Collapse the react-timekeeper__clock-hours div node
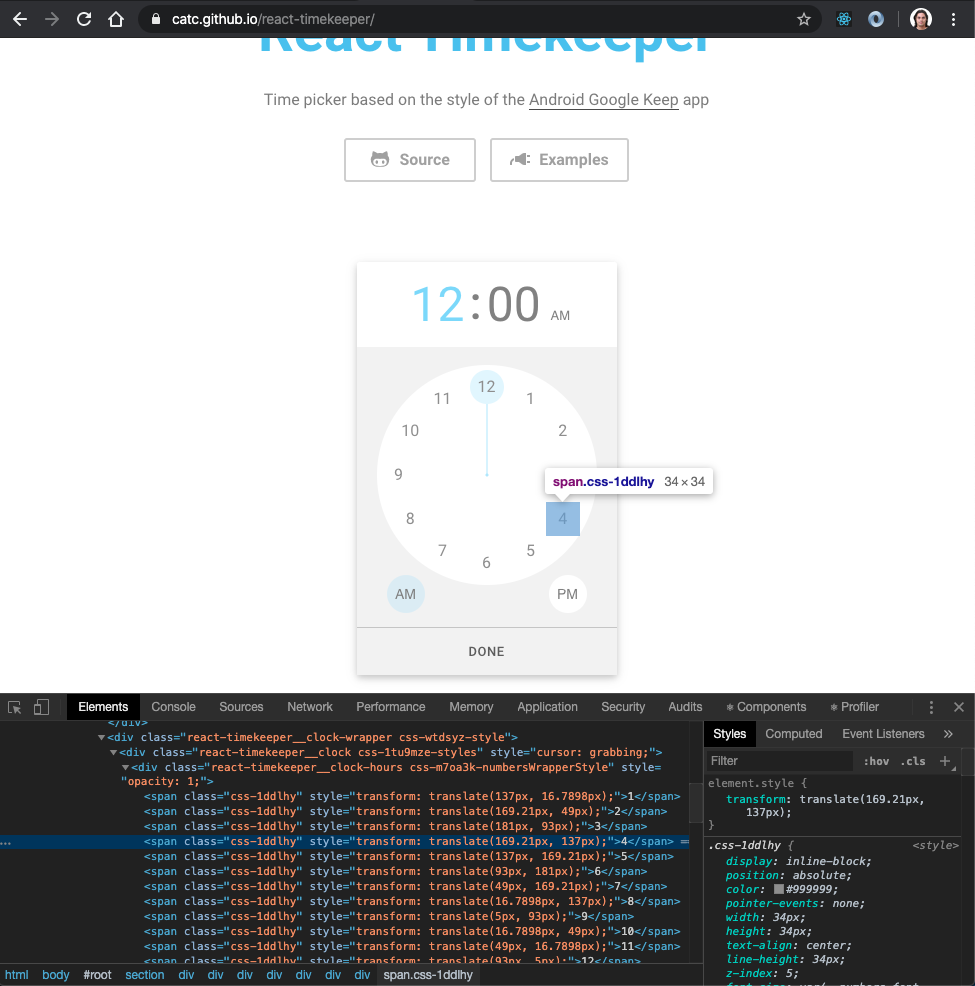This screenshot has width=975, height=986. pos(125,767)
